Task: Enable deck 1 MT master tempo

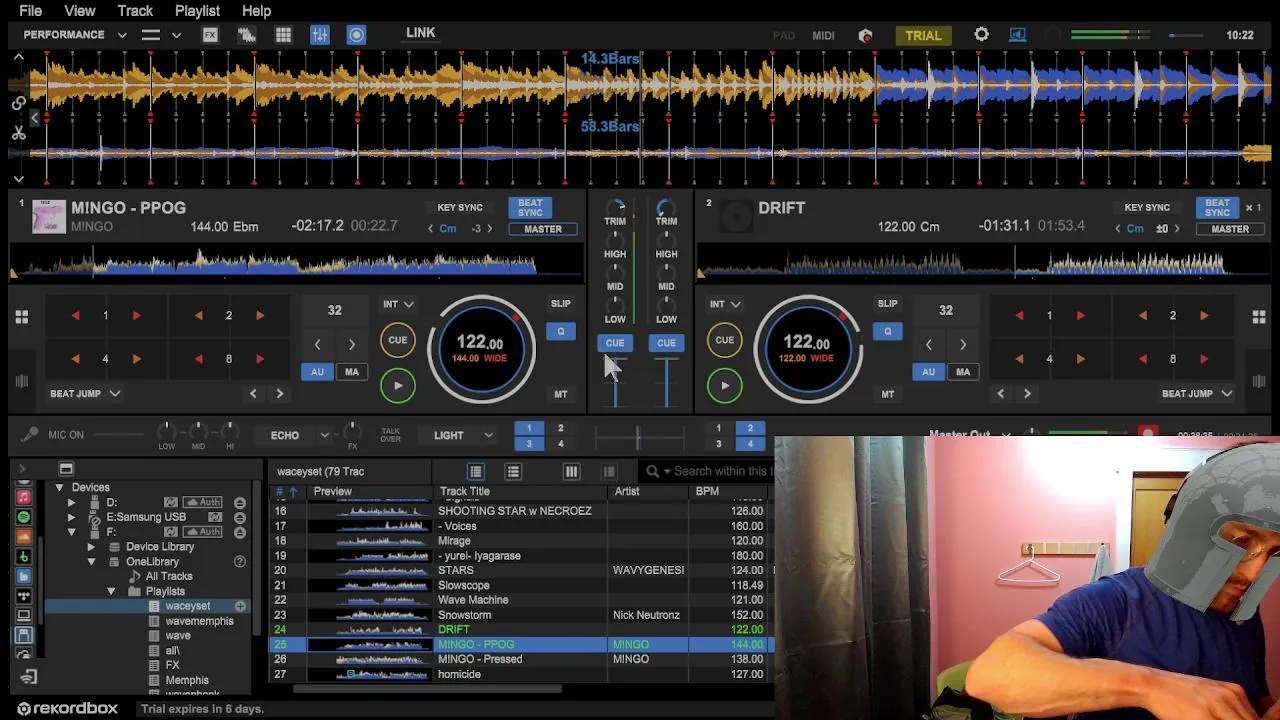Action: [561, 394]
